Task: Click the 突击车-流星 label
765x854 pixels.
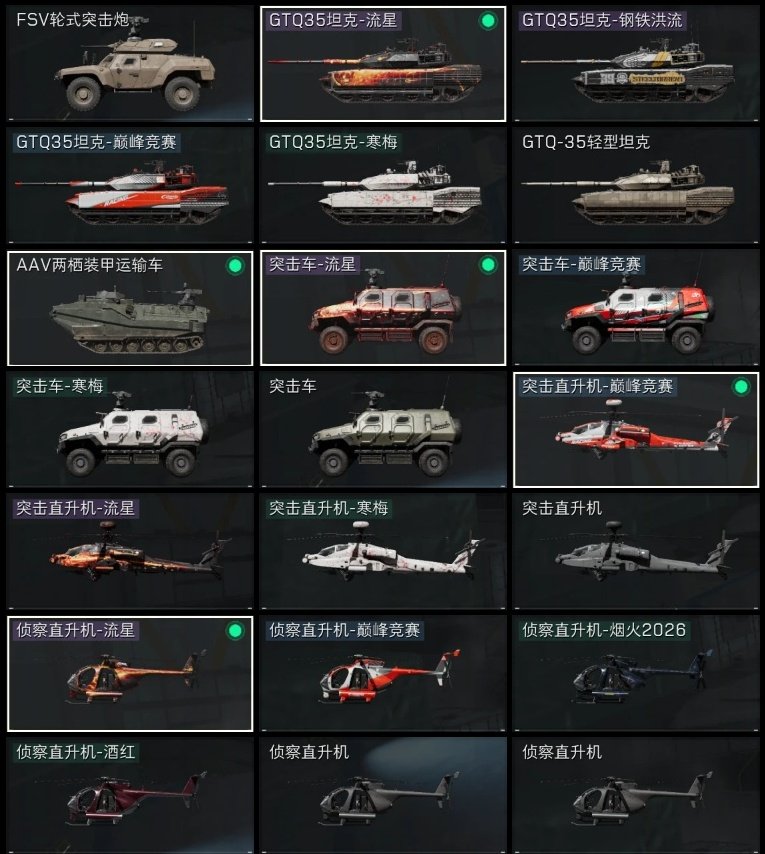Action: (x=312, y=264)
